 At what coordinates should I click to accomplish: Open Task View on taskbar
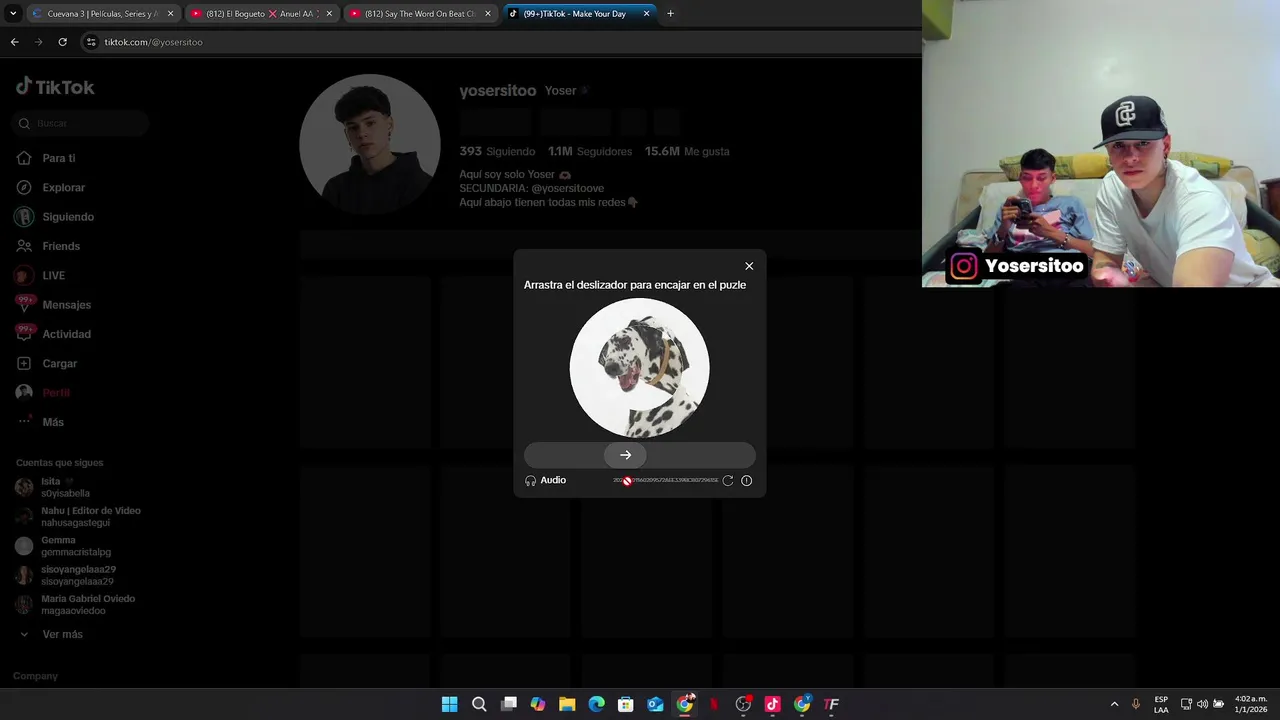508,704
